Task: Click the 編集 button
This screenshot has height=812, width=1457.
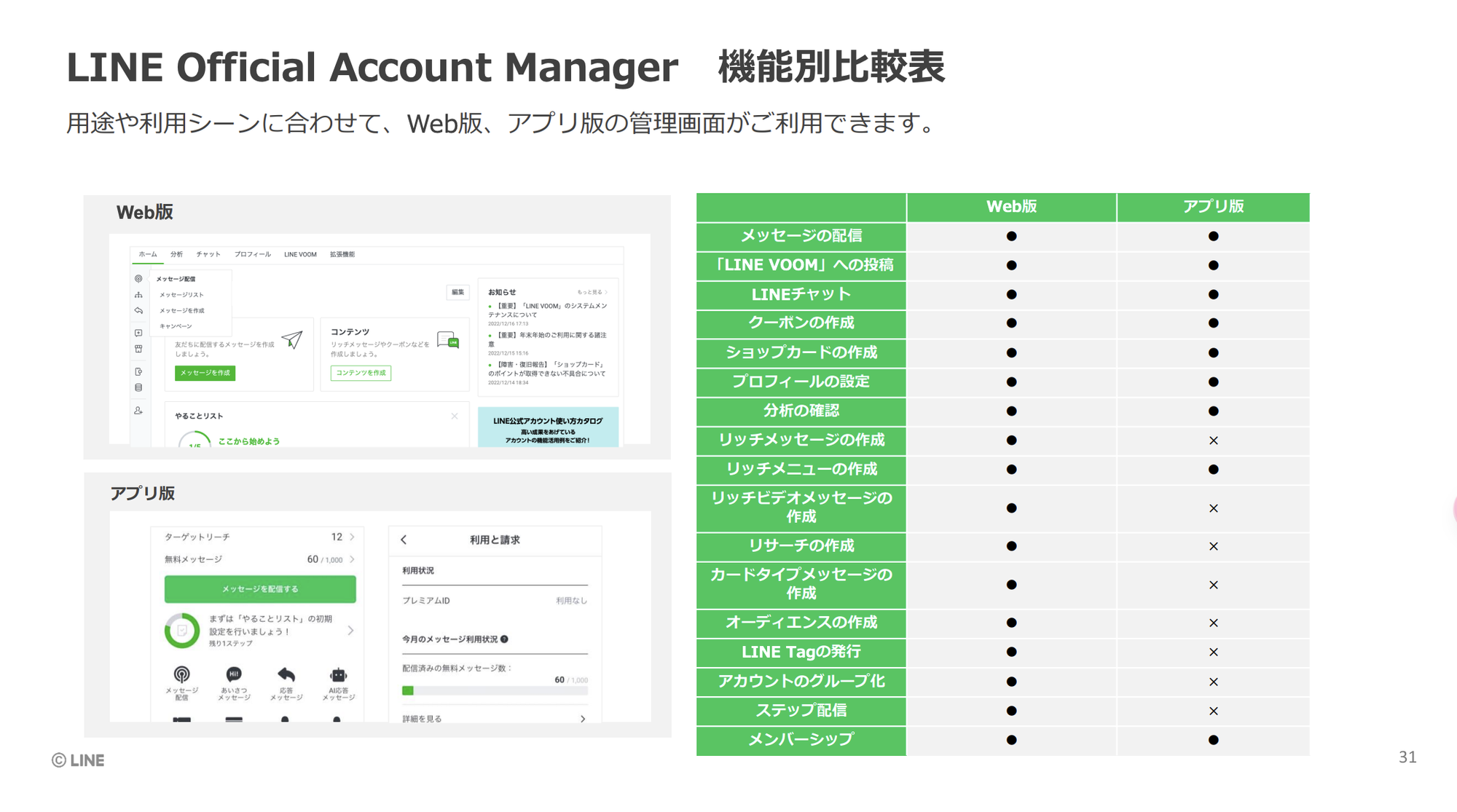Action: coord(457,292)
